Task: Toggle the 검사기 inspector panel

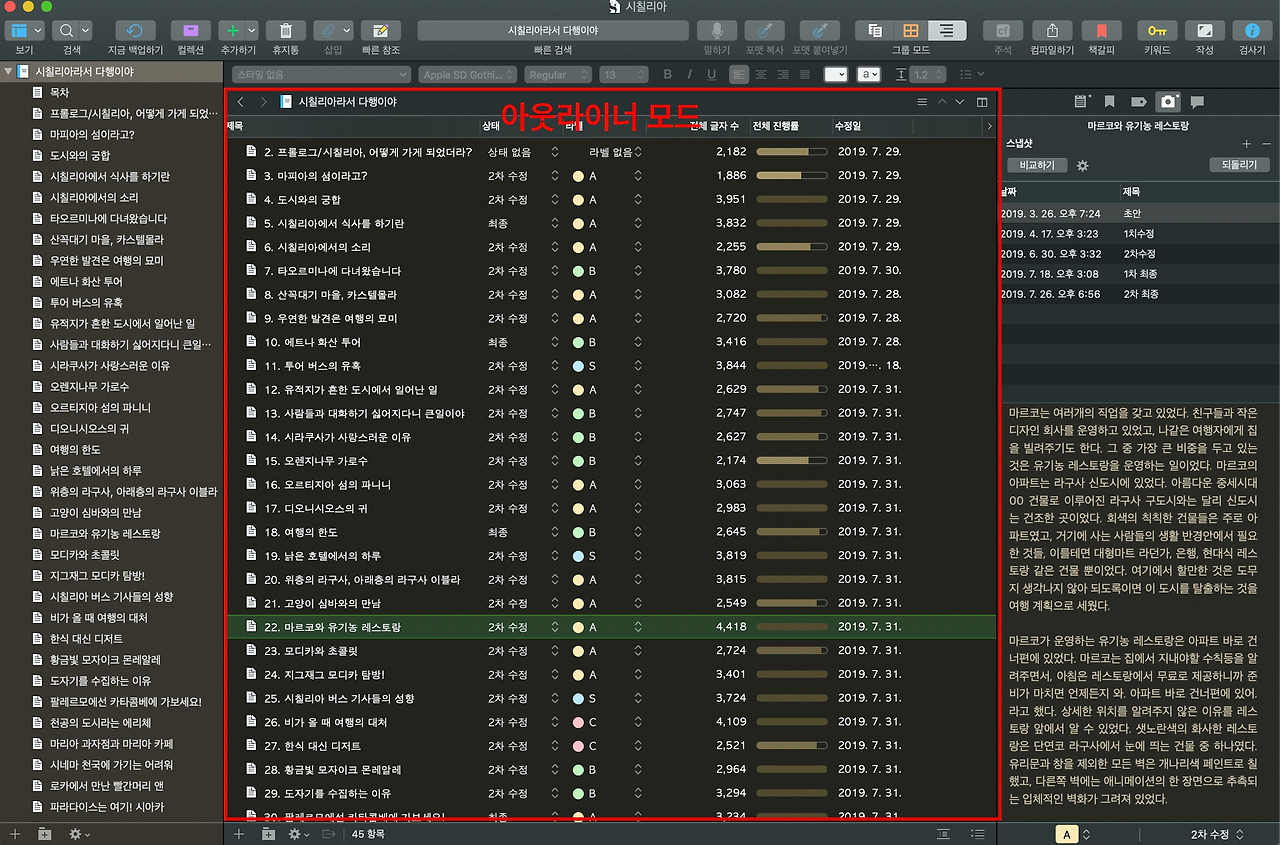Action: pyautogui.click(x=1252, y=31)
